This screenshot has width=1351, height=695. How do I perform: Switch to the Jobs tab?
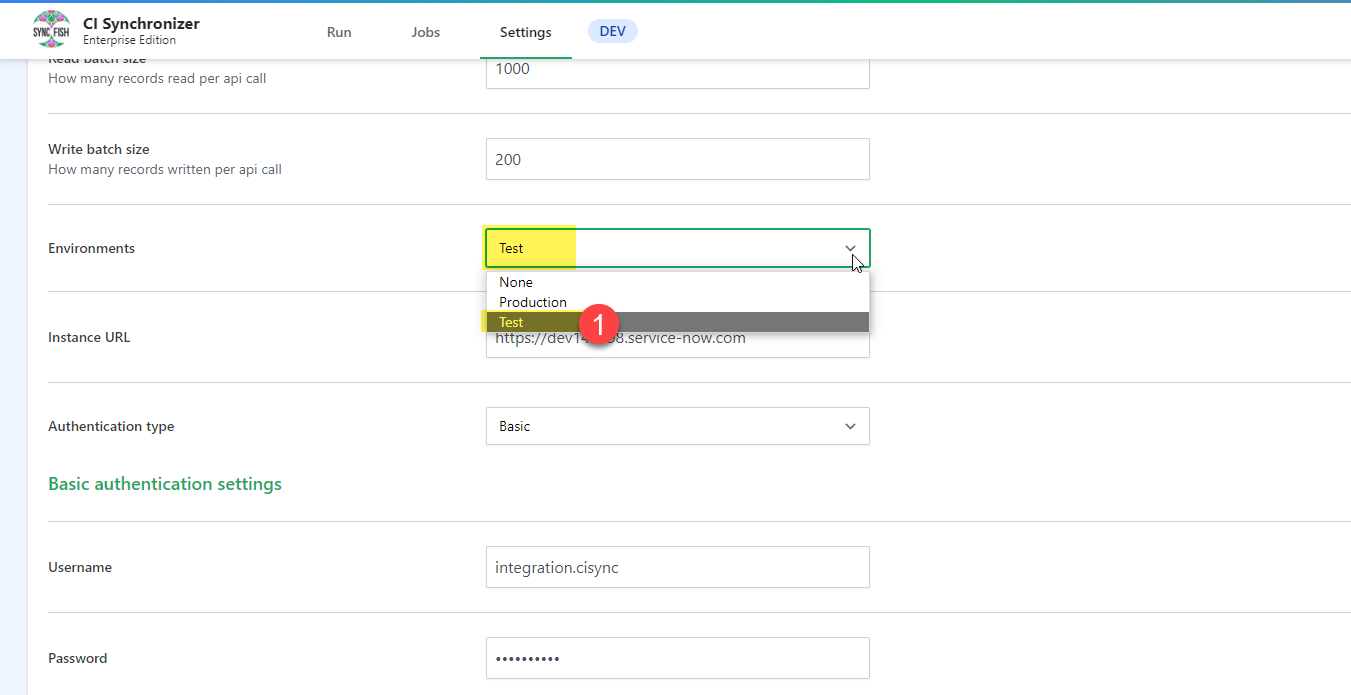pos(426,32)
